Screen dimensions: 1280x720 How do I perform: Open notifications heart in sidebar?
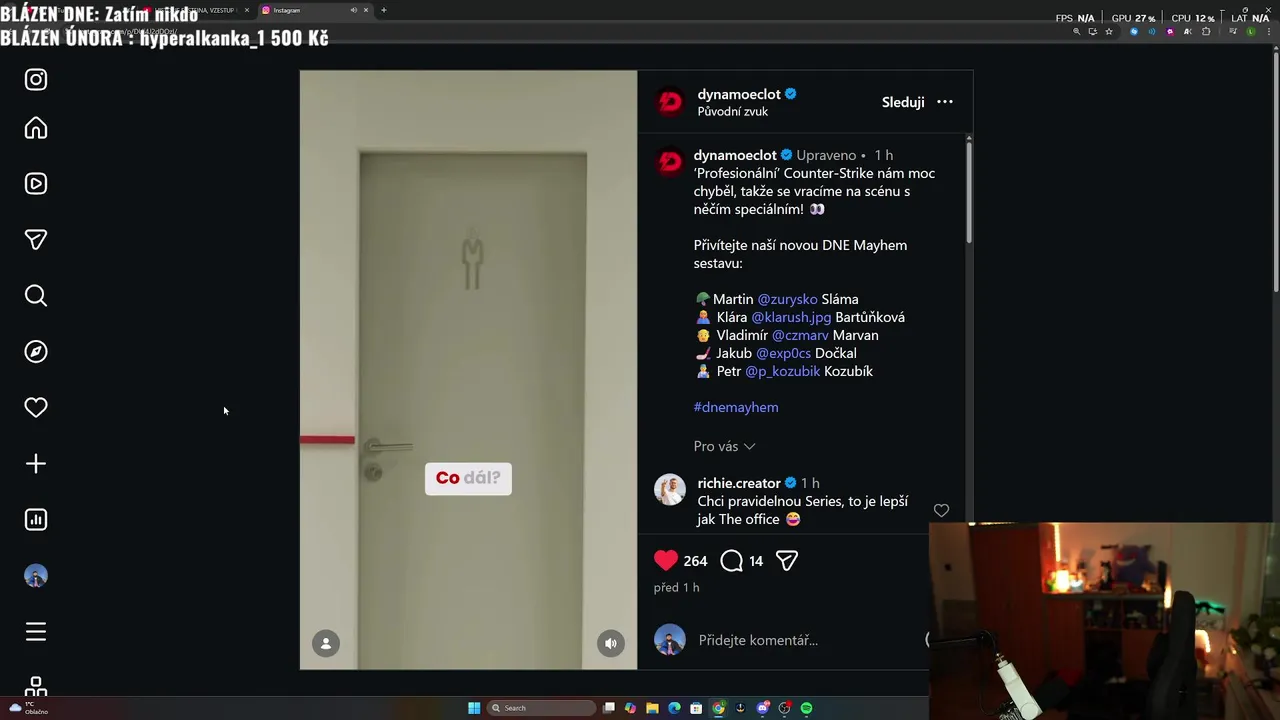point(36,408)
